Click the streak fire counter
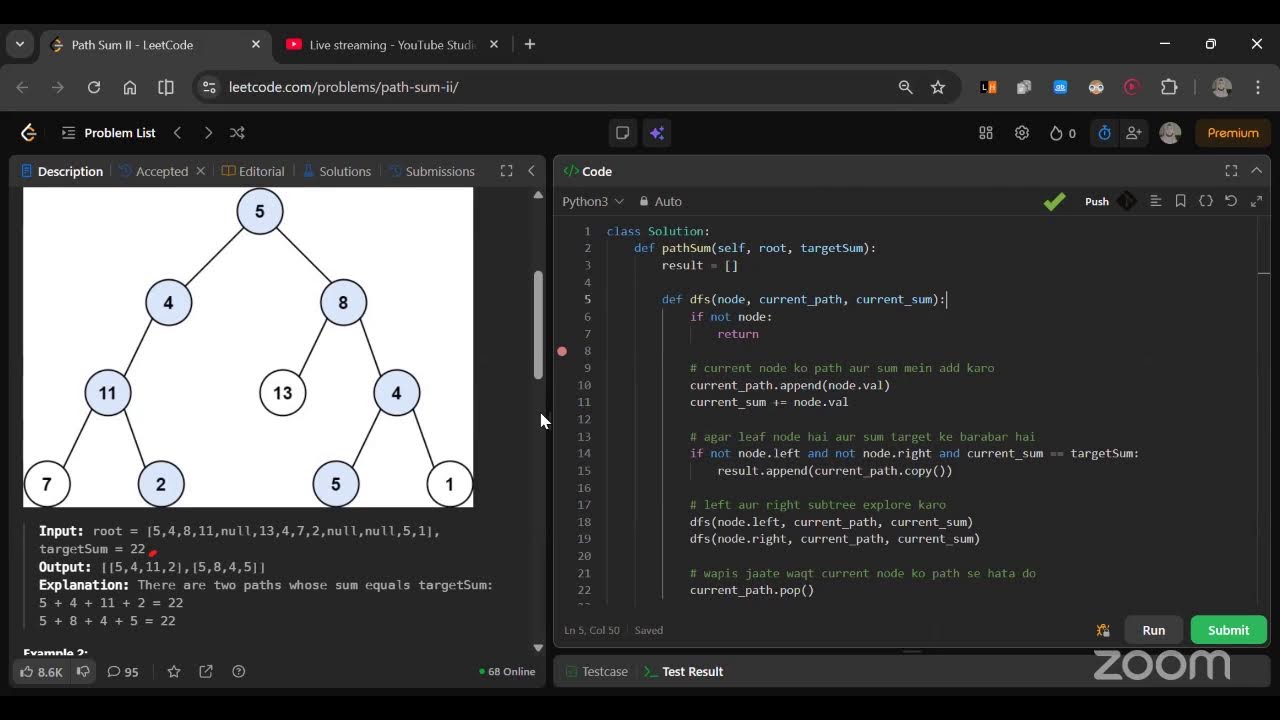 (x=1062, y=133)
